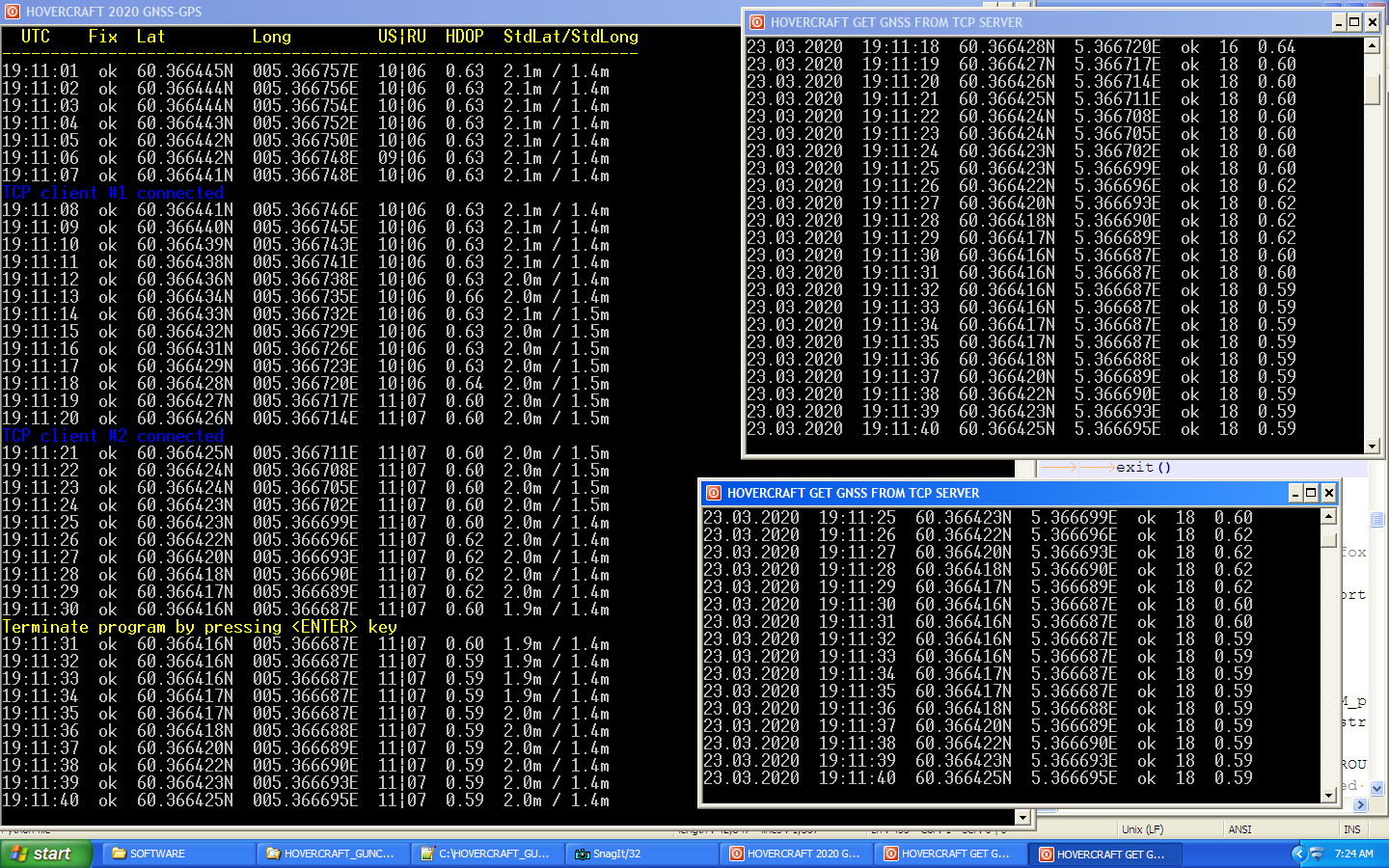Maximize the lower GET GNSS window
The width and height of the screenshot is (1389, 868).
point(1311,493)
